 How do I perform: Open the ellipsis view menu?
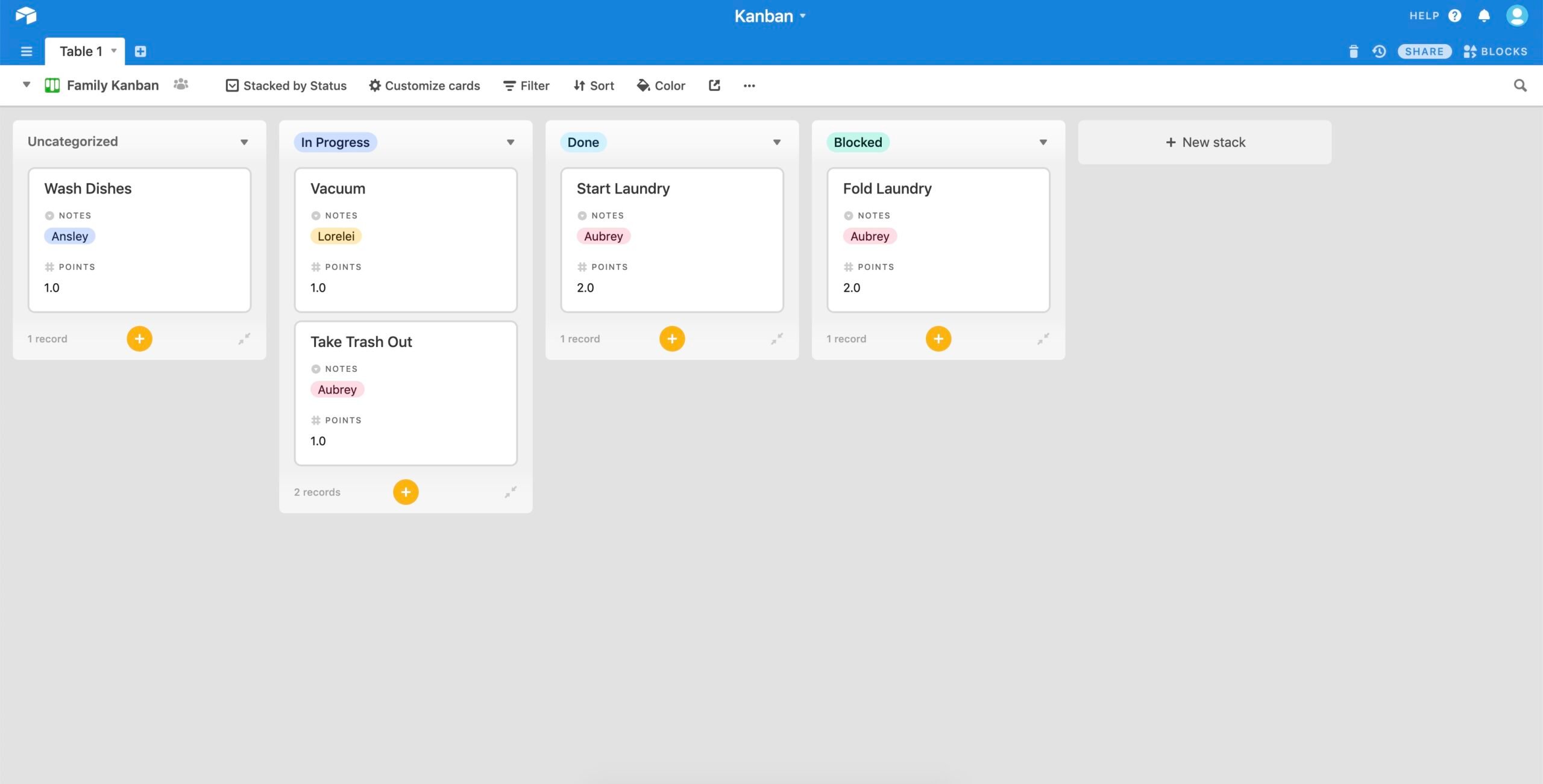749,85
